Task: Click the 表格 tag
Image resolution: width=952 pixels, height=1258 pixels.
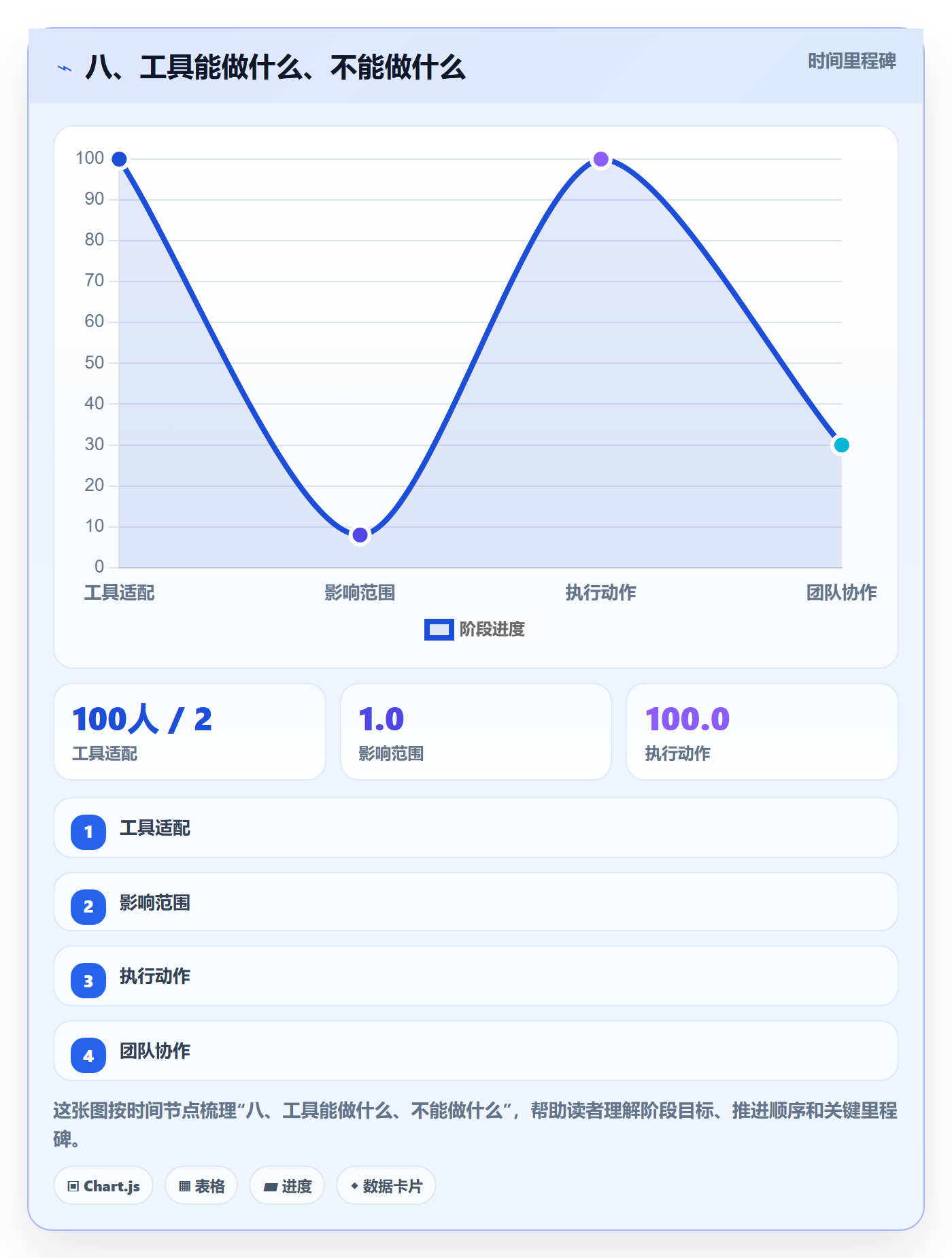Action: pos(201,1186)
